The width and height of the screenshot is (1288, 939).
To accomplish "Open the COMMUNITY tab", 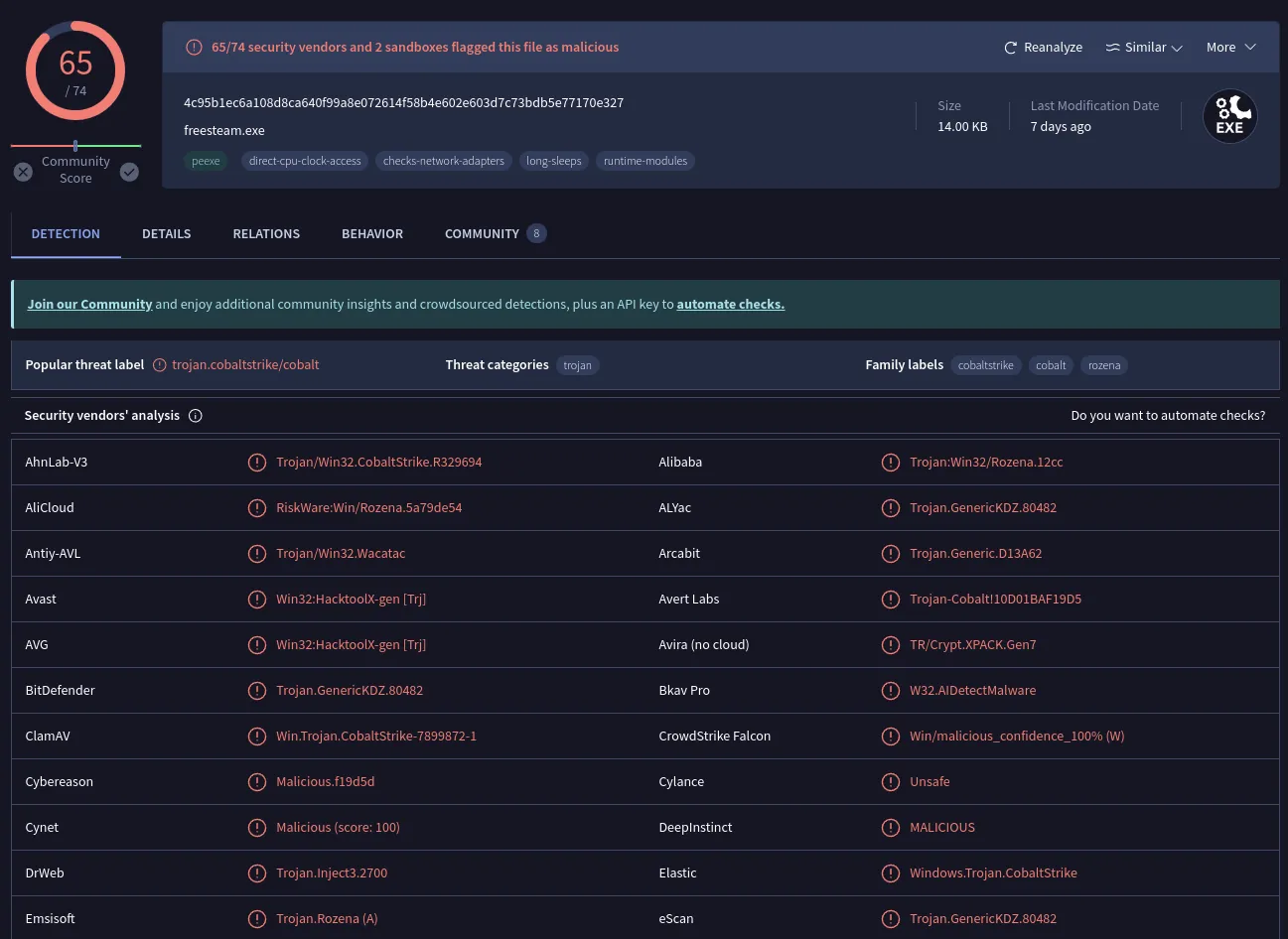I will [x=495, y=234].
